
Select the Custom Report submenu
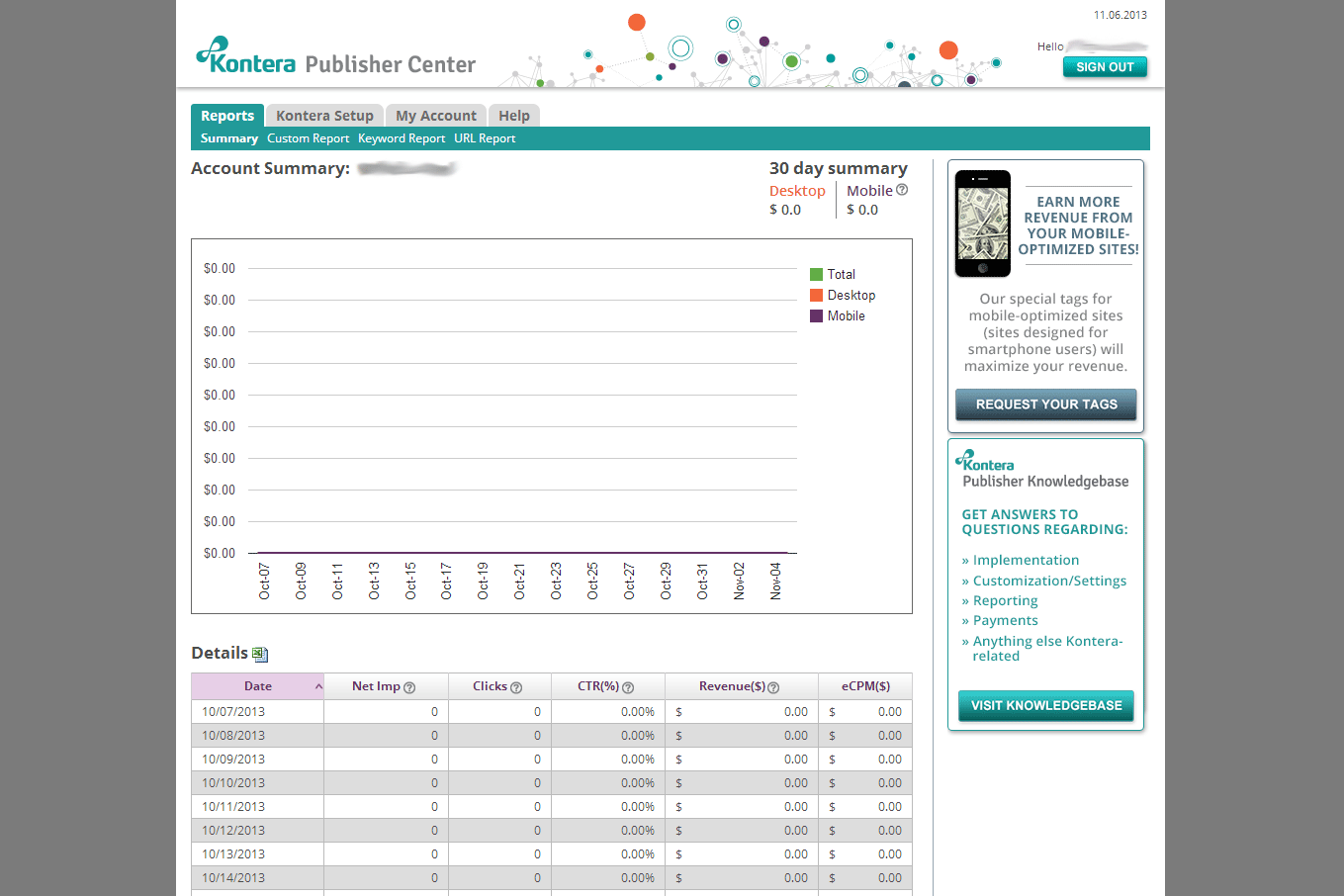coord(308,138)
